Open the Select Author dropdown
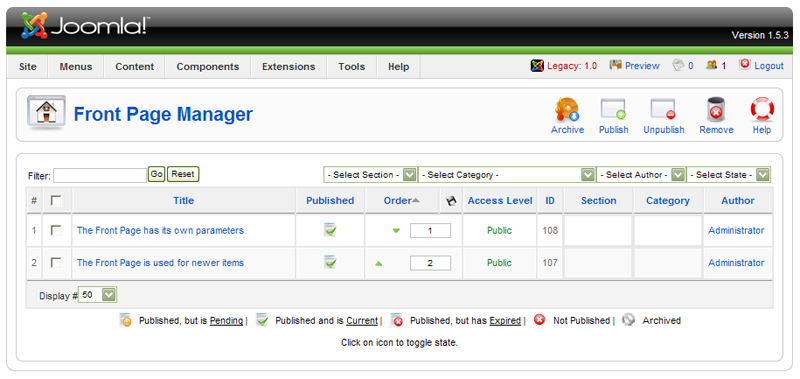This screenshot has width=800, height=379. point(641,175)
